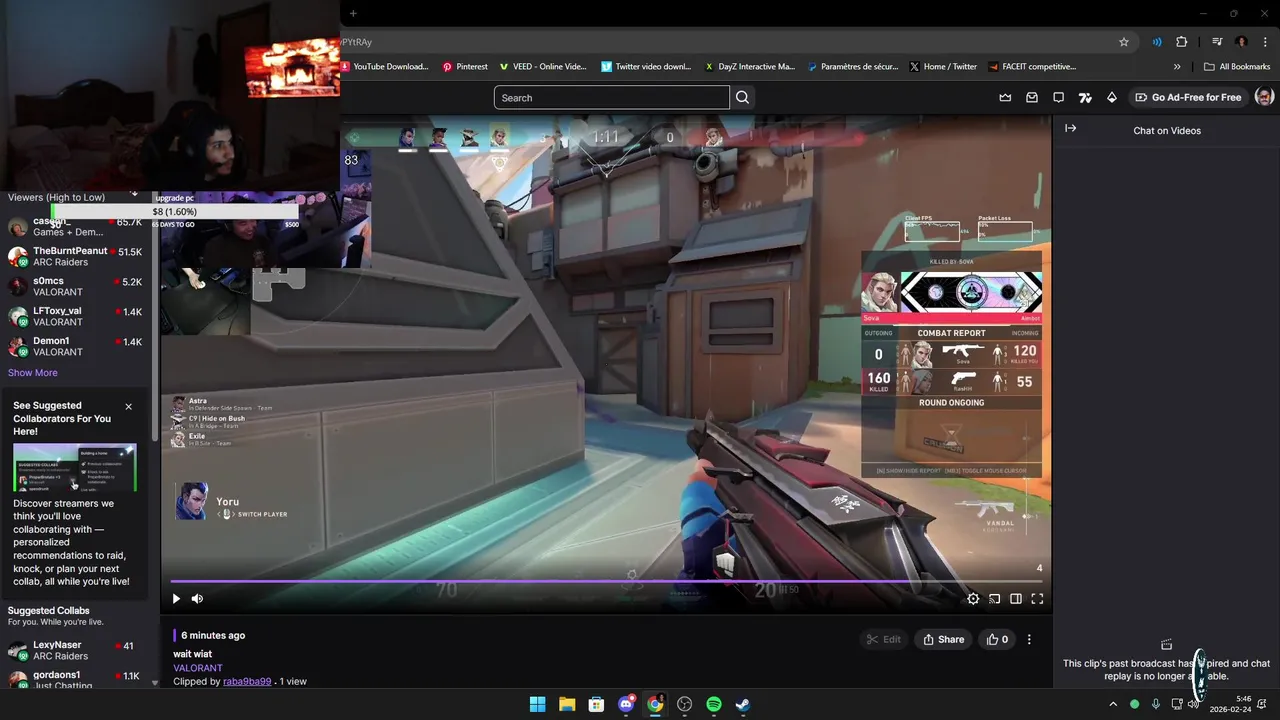1280x720 pixels.
Task: Expand Show More channels
Action: tap(33, 373)
